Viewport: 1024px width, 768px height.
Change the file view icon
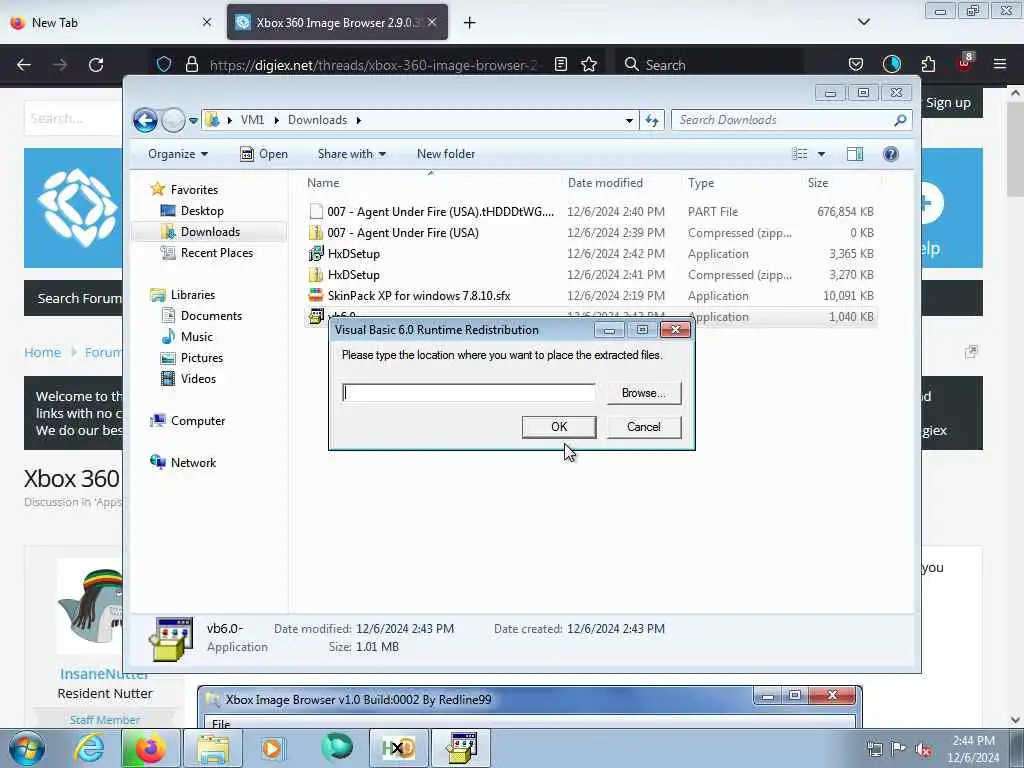click(799, 154)
